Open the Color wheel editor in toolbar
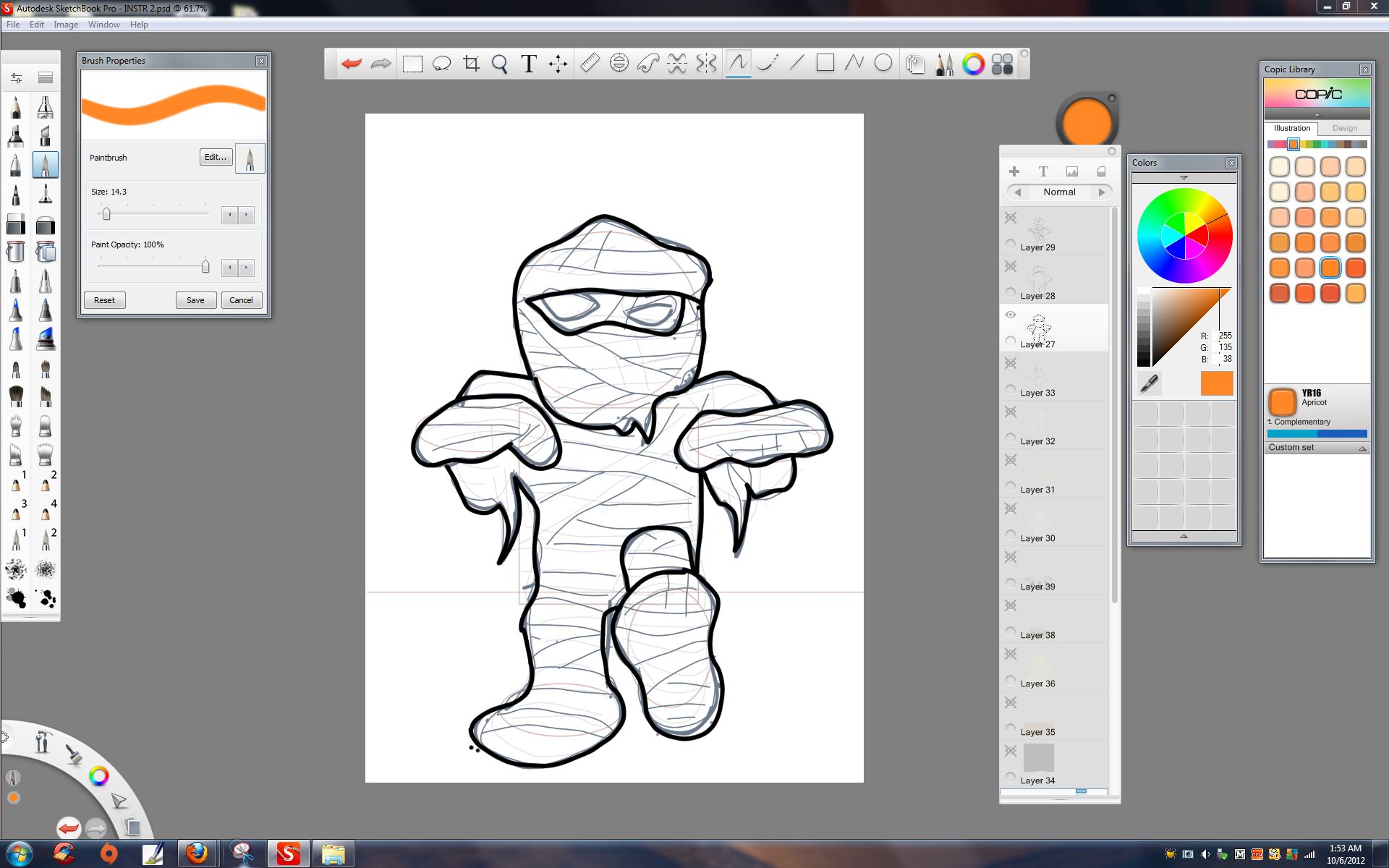 click(973, 64)
